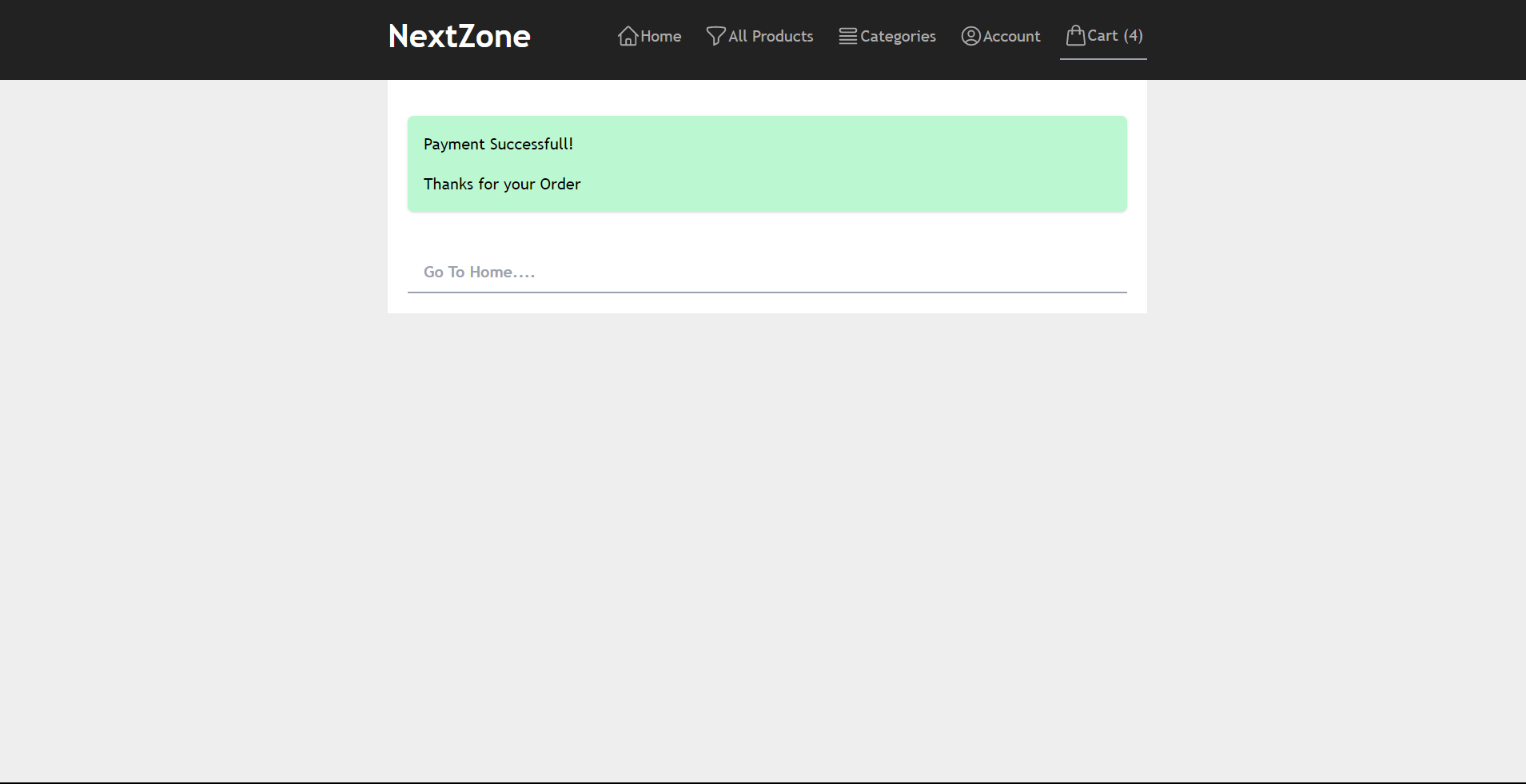The image size is (1526, 784).
Task: Click the person icon next to Account
Action: pos(970,36)
